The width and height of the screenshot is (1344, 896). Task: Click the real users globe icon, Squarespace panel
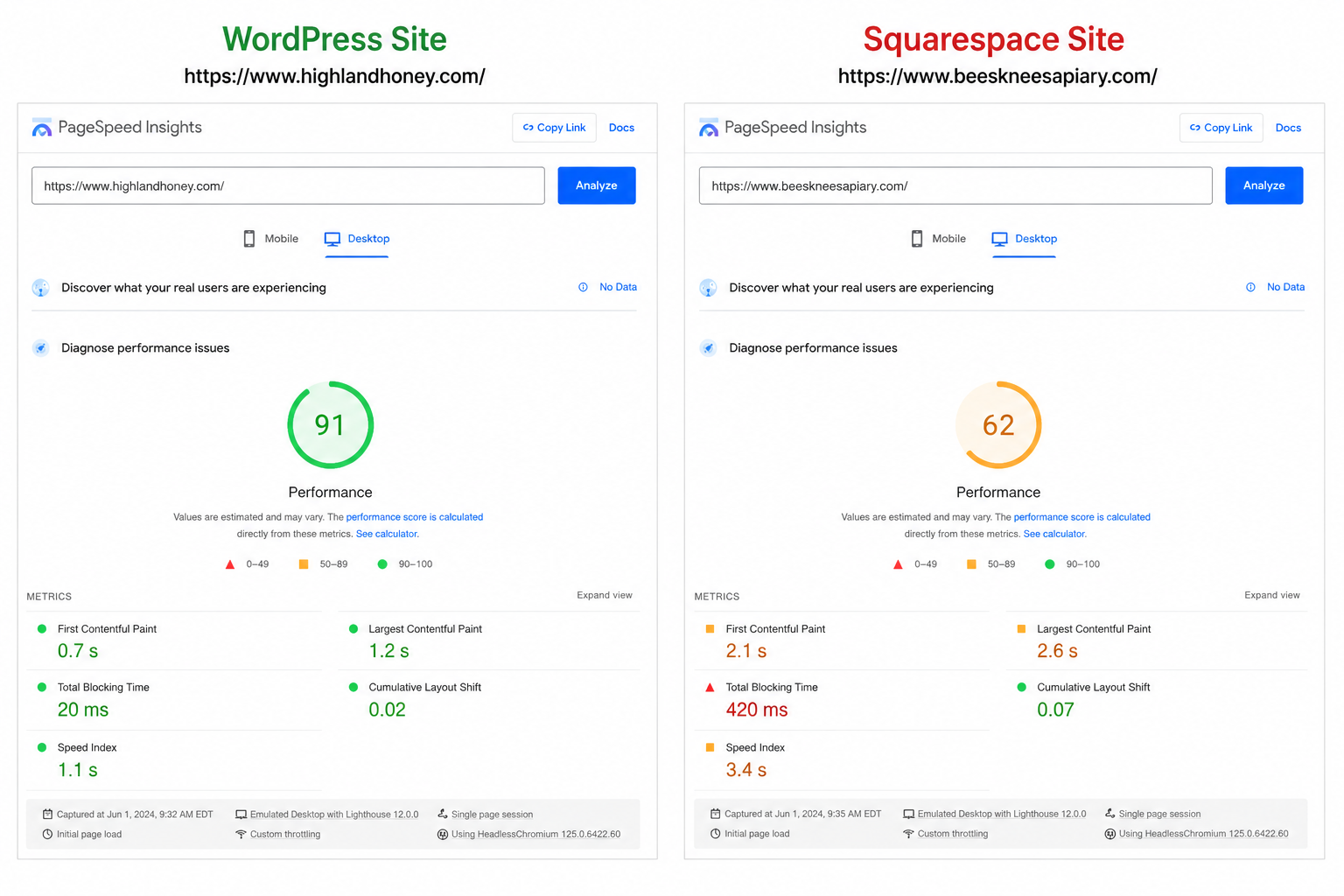709,288
